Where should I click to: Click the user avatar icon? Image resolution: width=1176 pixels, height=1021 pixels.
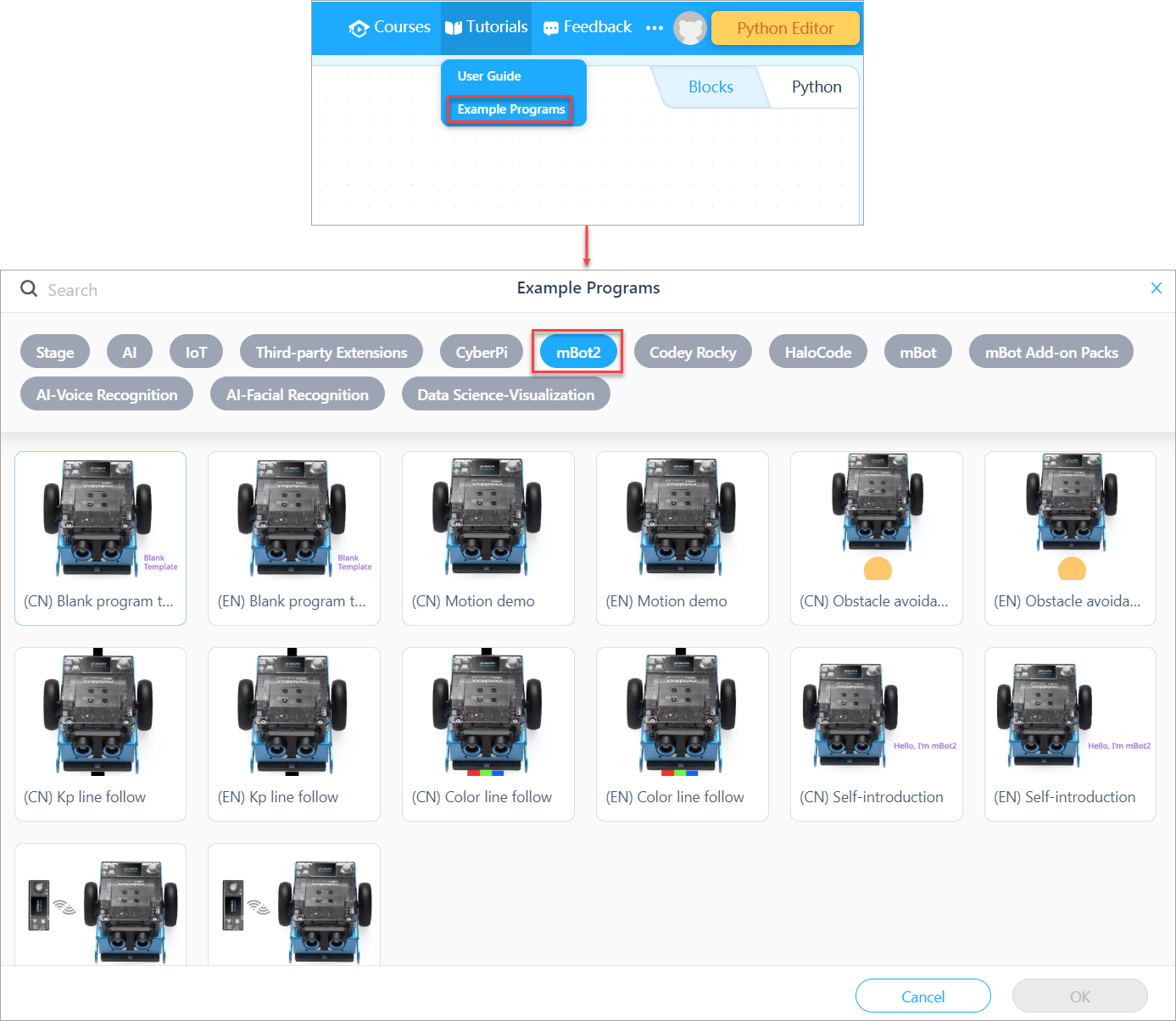[x=689, y=28]
